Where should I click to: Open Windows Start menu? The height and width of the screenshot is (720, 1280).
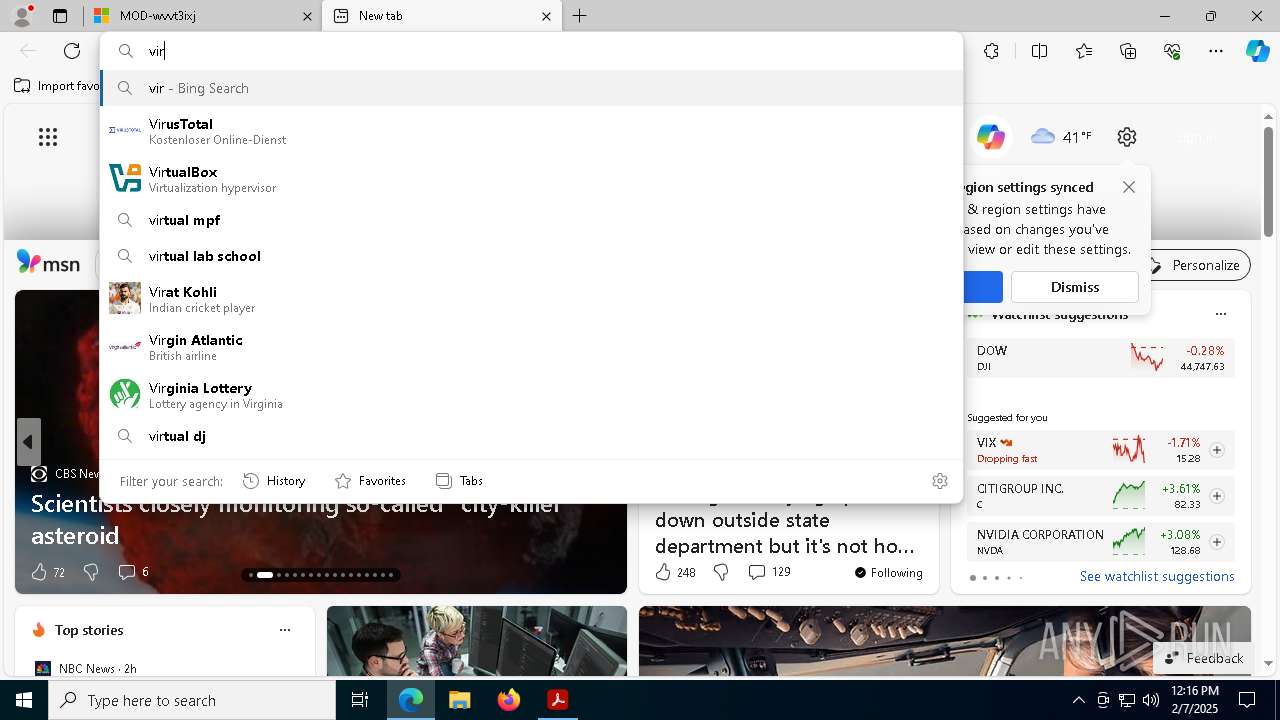point(24,700)
